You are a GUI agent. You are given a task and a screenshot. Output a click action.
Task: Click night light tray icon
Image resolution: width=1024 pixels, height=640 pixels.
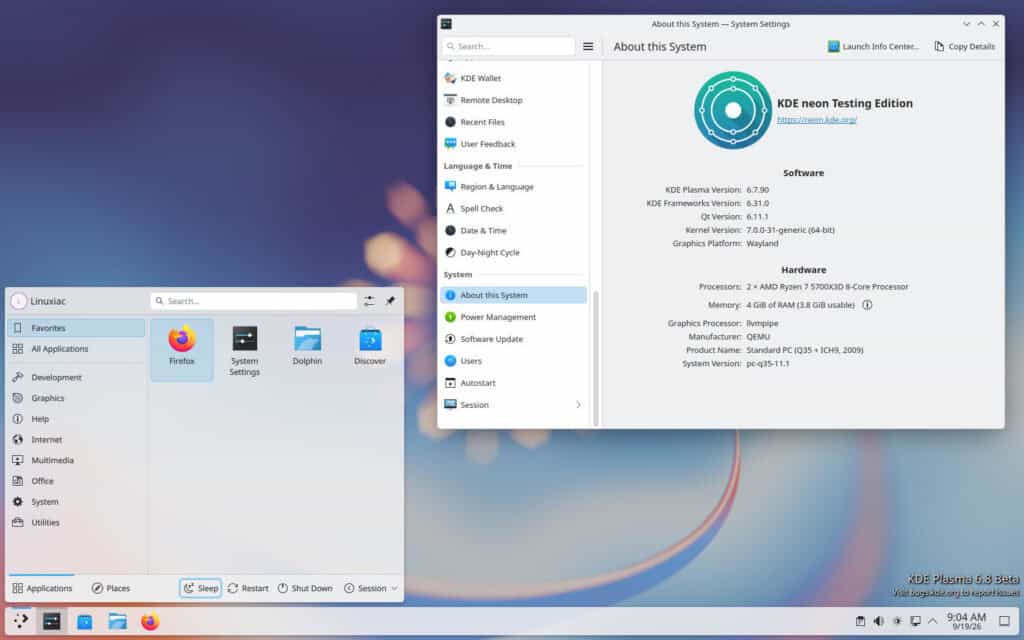[x=897, y=621]
